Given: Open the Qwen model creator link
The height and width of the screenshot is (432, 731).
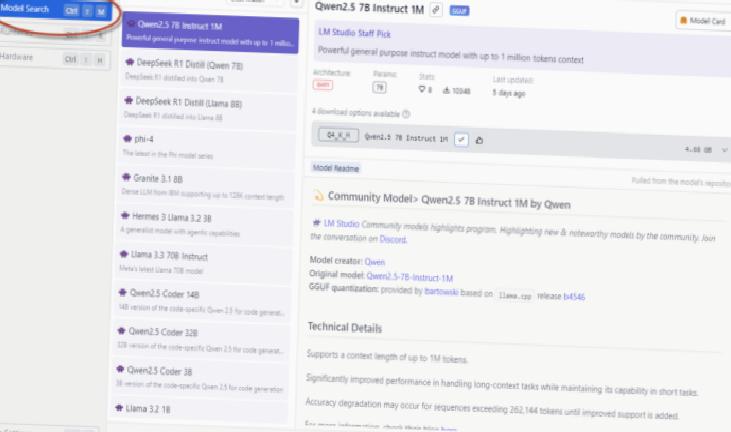Looking at the screenshot, I should coord(375,262).
